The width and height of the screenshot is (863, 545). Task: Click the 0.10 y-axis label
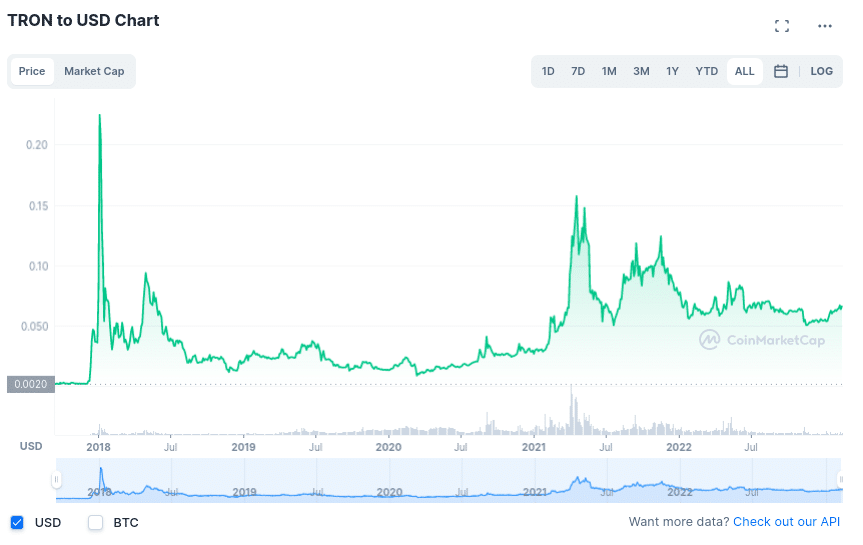pyautogui.click(x=39, y=266)
